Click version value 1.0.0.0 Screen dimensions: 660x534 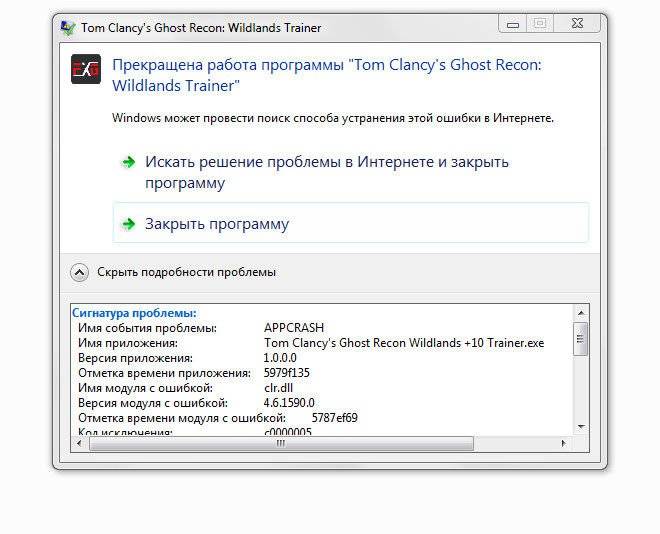(280, 358)
